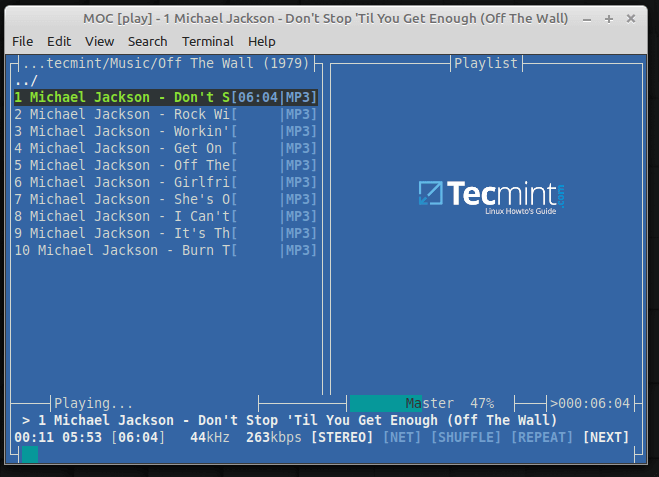659x477 pixels.
Task: Click the window title bar text
Action: pos(326,19)
